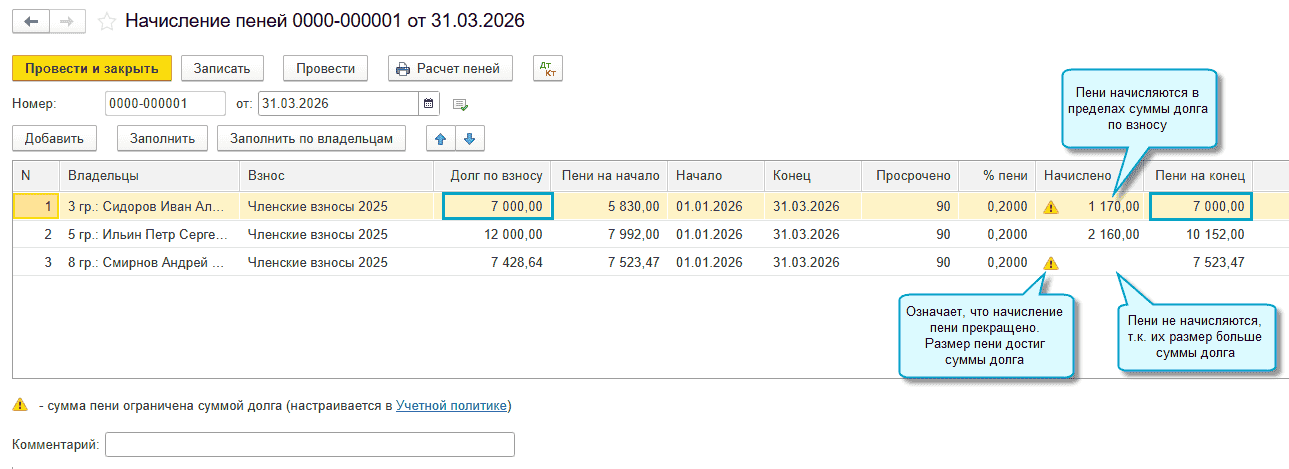Image resolution: width=1289 pixels, height=469 pixels.
Task: Select accrued cell 2 160,00
Action: (1090, 235)
